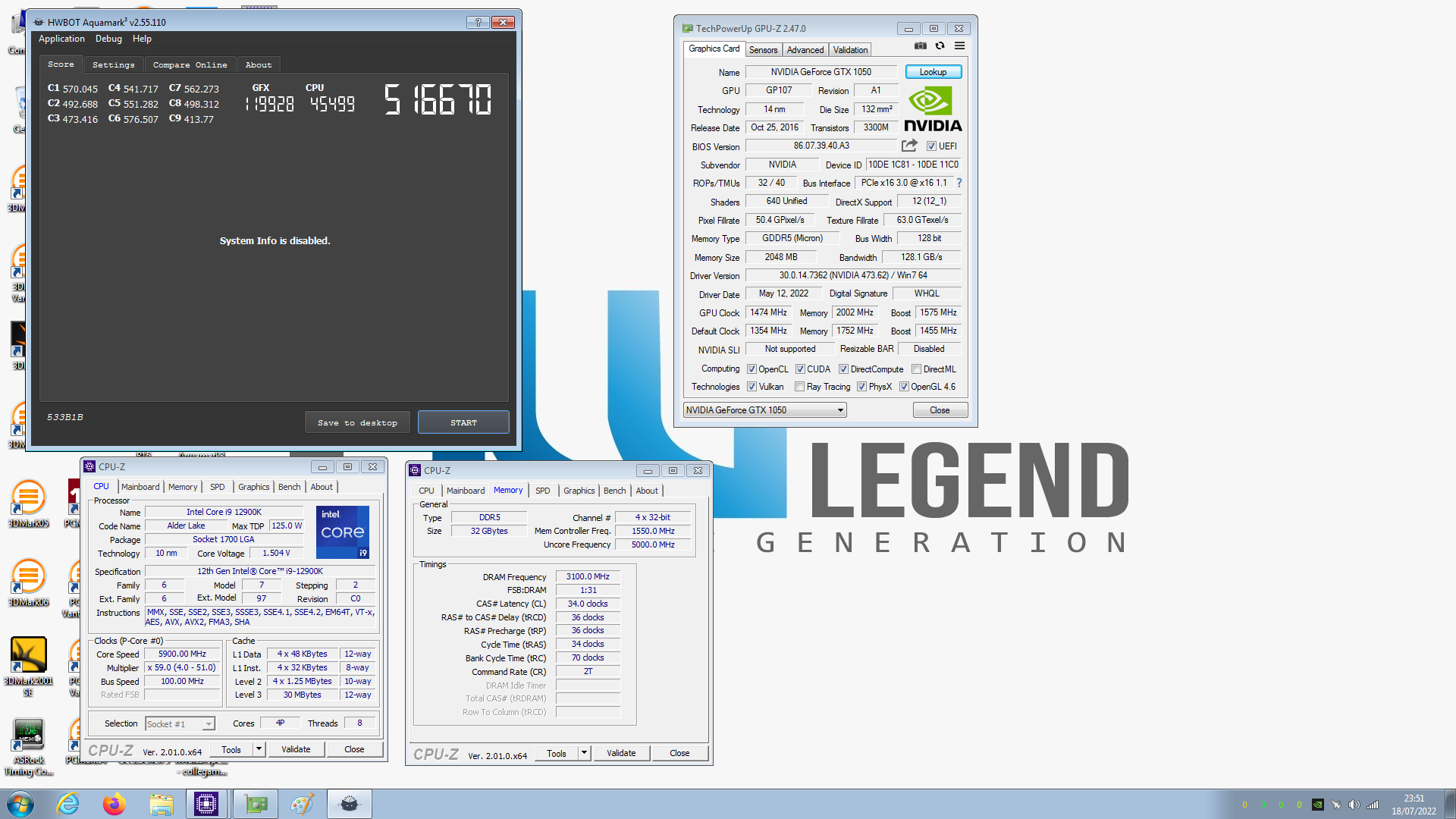The image size is (1456, 819).
Task: Click NVIDIA tray icon
Action: tap(1318, 805)
